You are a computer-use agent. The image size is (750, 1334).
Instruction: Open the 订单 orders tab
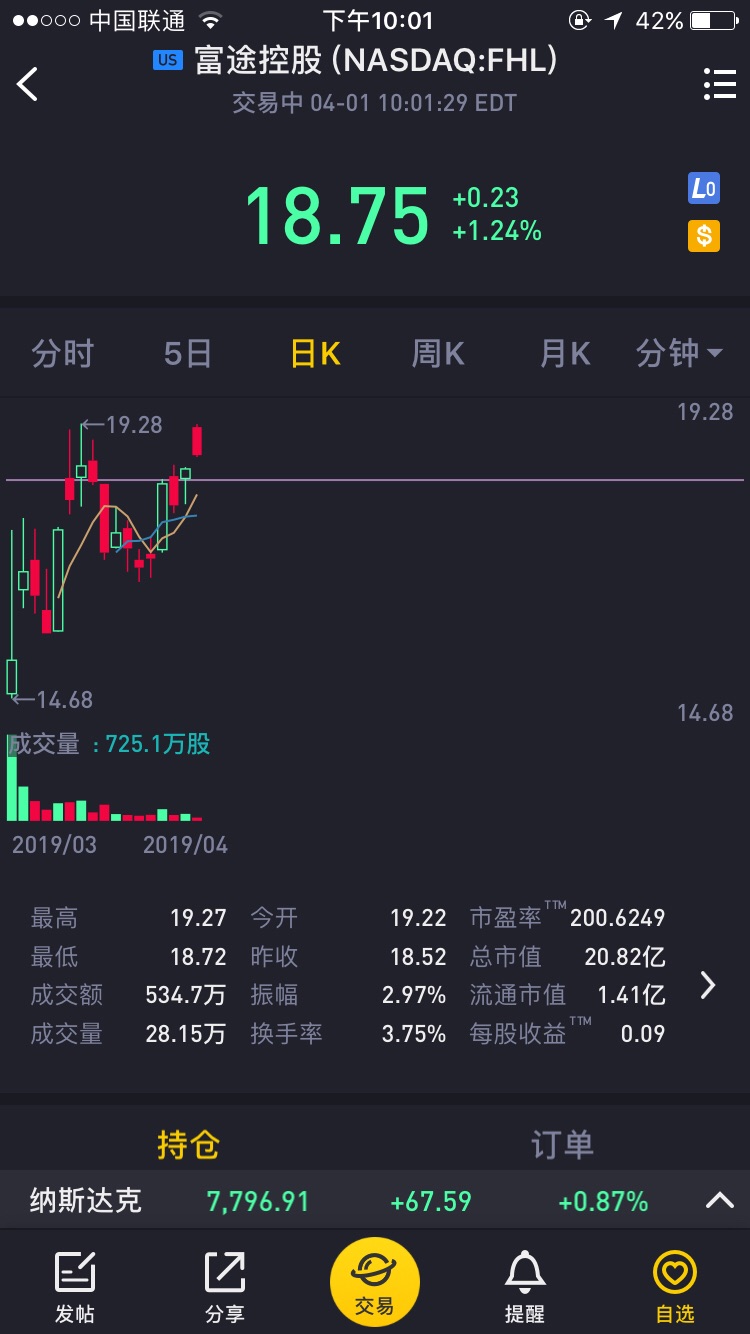pos(562,1145)
